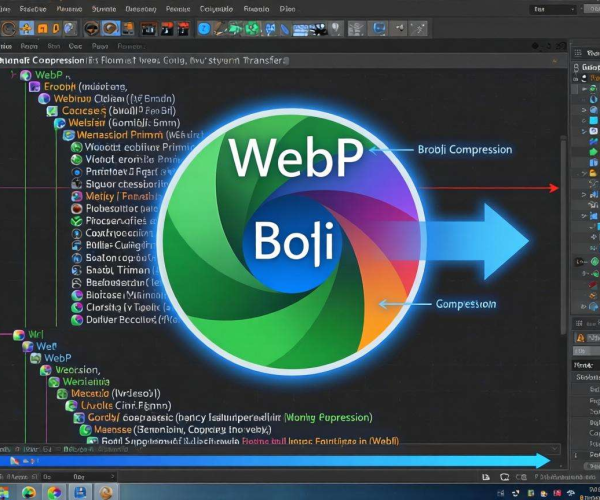
Task: Select the 'Meense' tree row near bottom
Action: (x=176, y=429)
